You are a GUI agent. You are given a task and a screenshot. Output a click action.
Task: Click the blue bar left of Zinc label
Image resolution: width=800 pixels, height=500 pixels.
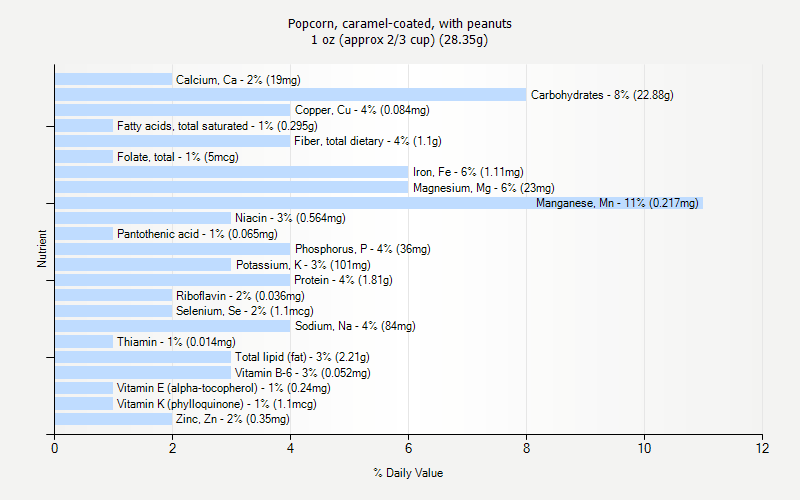click(x=114, y=419)
